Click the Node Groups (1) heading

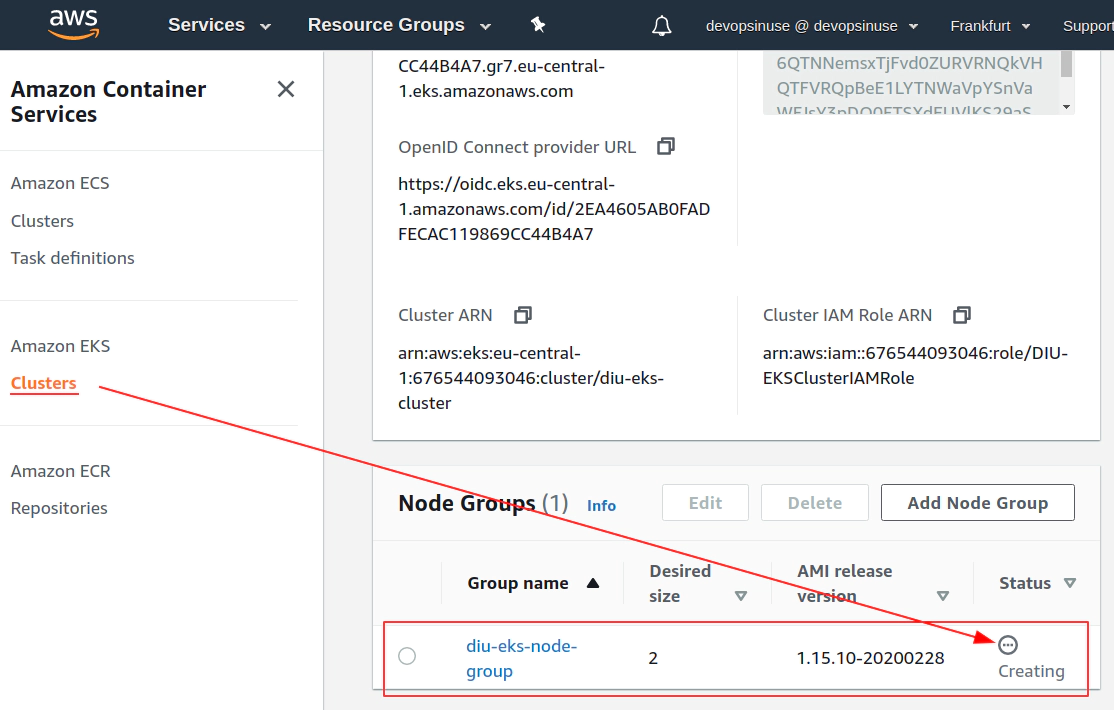coord(483,503)
